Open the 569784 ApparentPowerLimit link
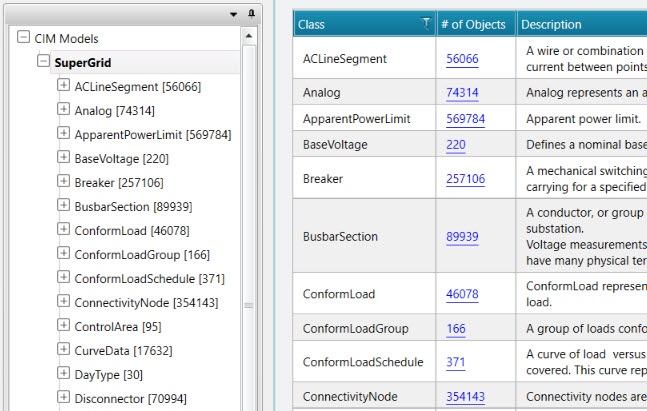The width and height of the screenshot is (647, 411). 465,119
